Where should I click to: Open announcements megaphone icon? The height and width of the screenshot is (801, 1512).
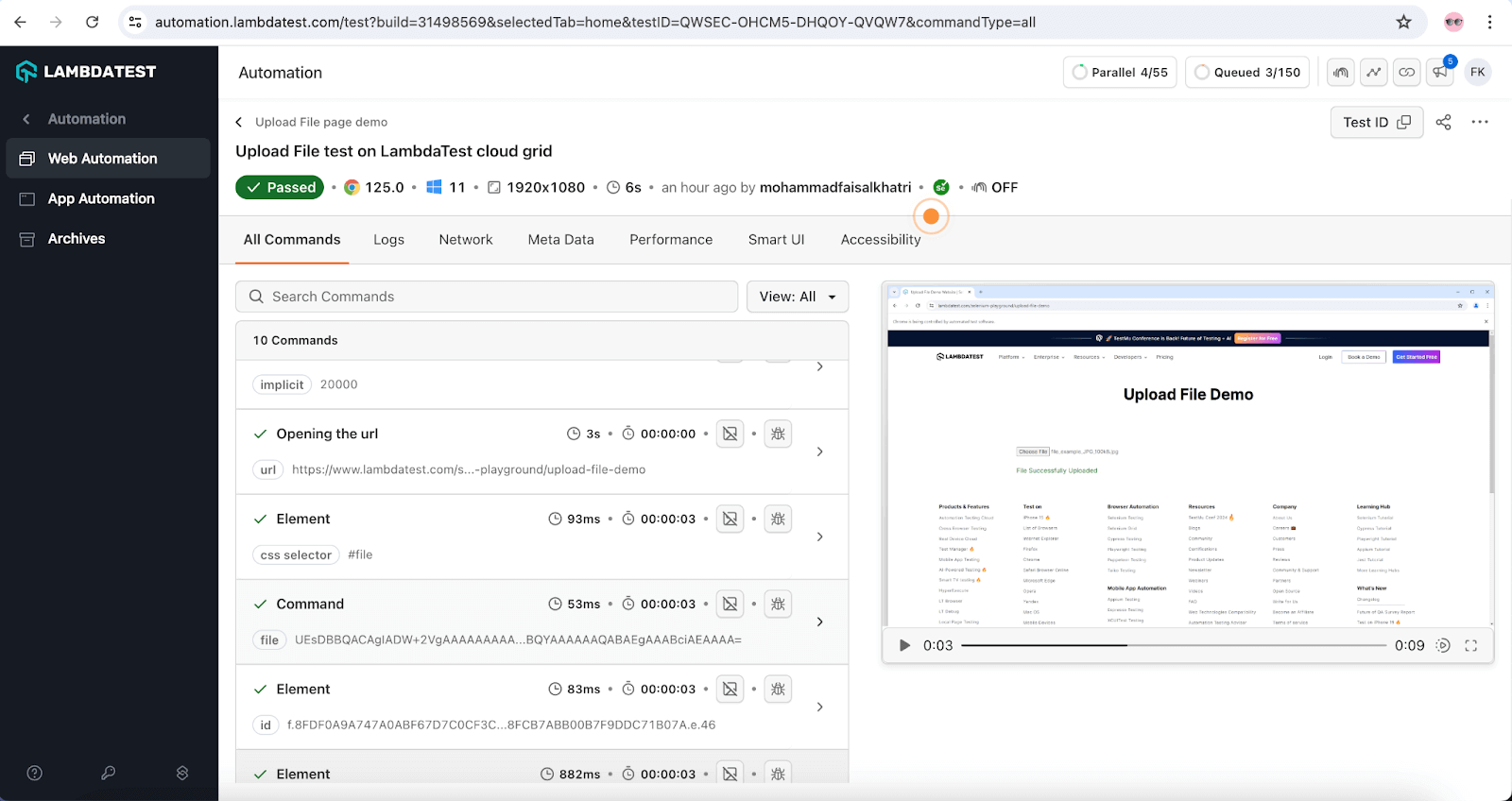point(1440,73)
